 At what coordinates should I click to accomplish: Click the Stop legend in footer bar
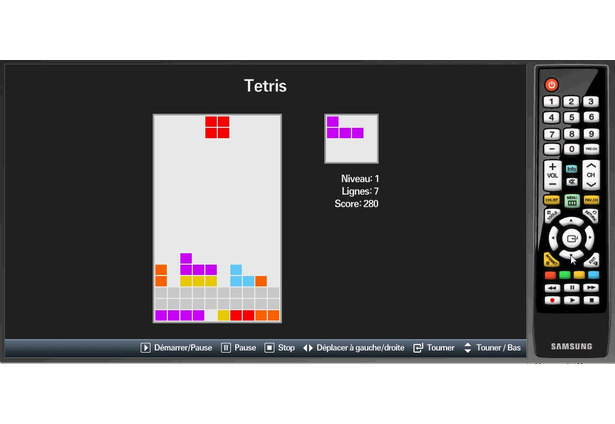[x=280, y=348]
